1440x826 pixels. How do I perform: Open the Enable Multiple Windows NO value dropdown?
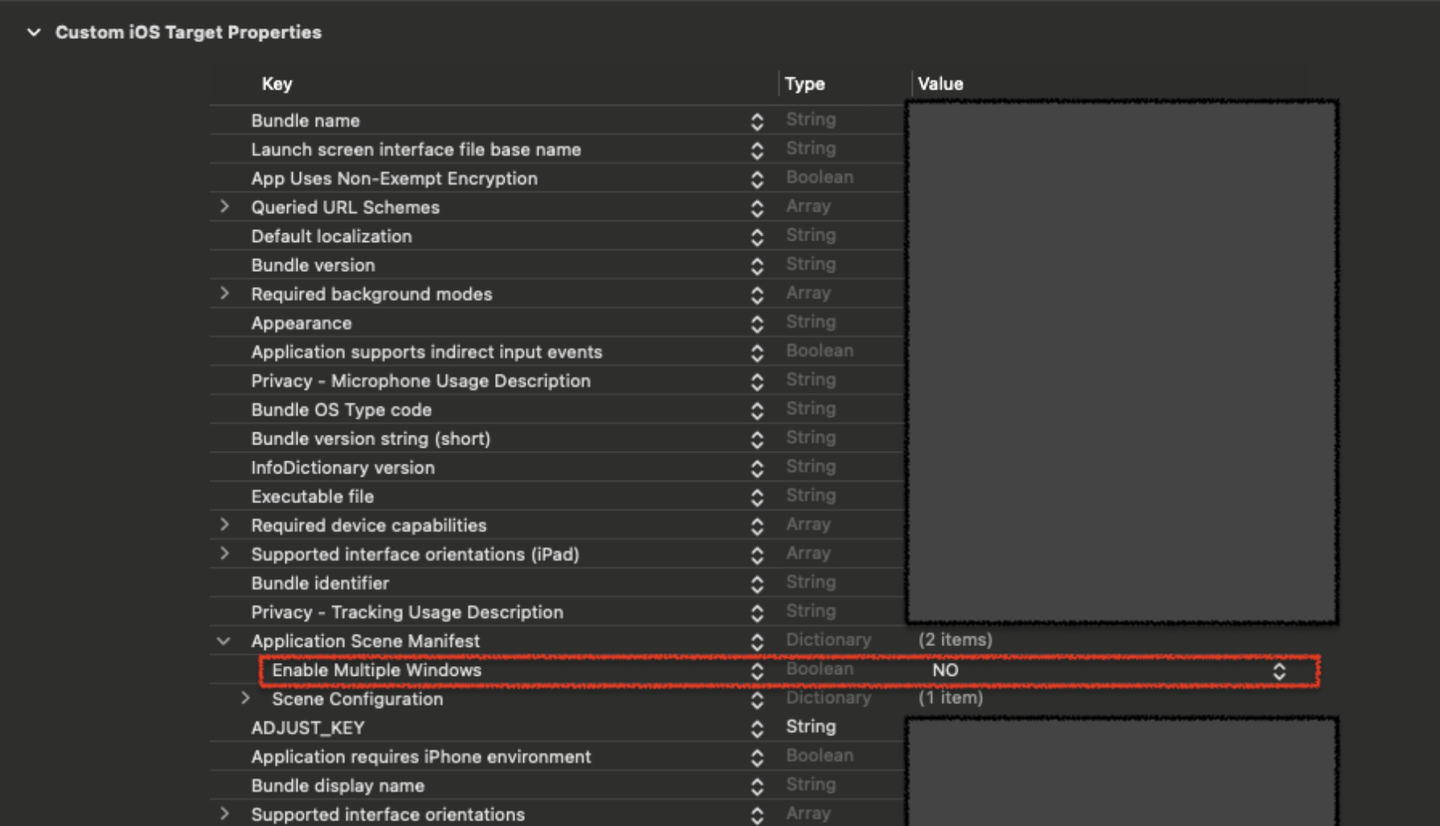[1278, 671]
